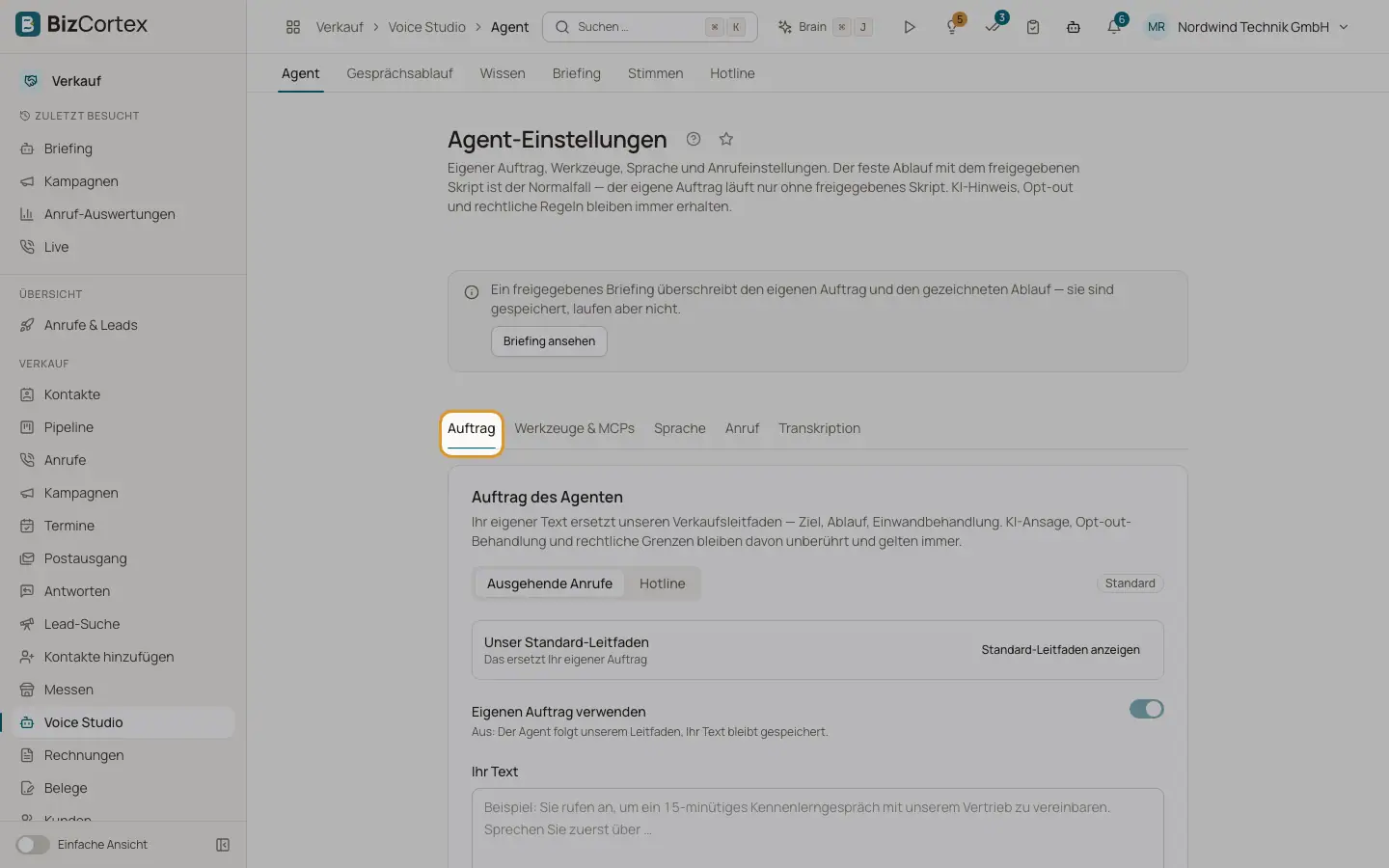This screenshot has height=868, width=1389.
Task: Click the apps grid icon beside Verkauf breadcrumb
Action: (293, 27)
